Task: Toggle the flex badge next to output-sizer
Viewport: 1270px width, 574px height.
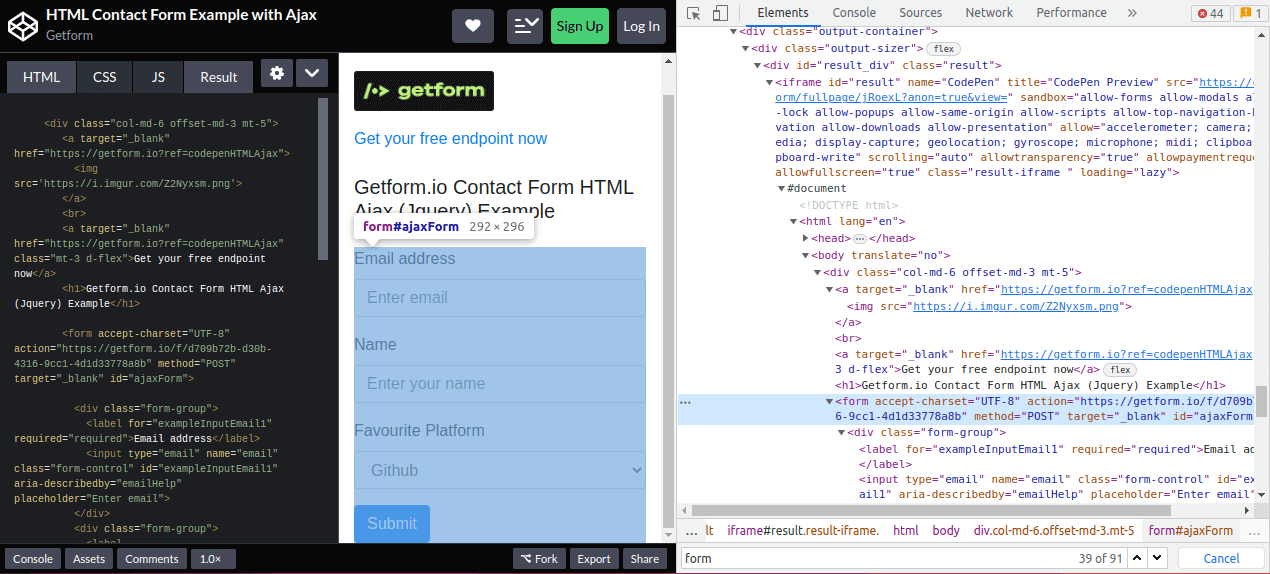Action: pos(942,48)
